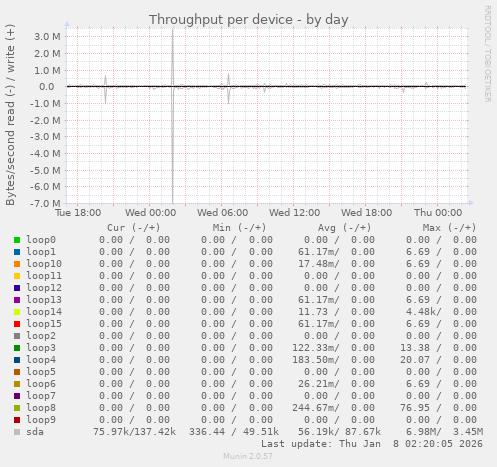Select the loop3 legend label
Screen dimensions: 497x467
41,348
